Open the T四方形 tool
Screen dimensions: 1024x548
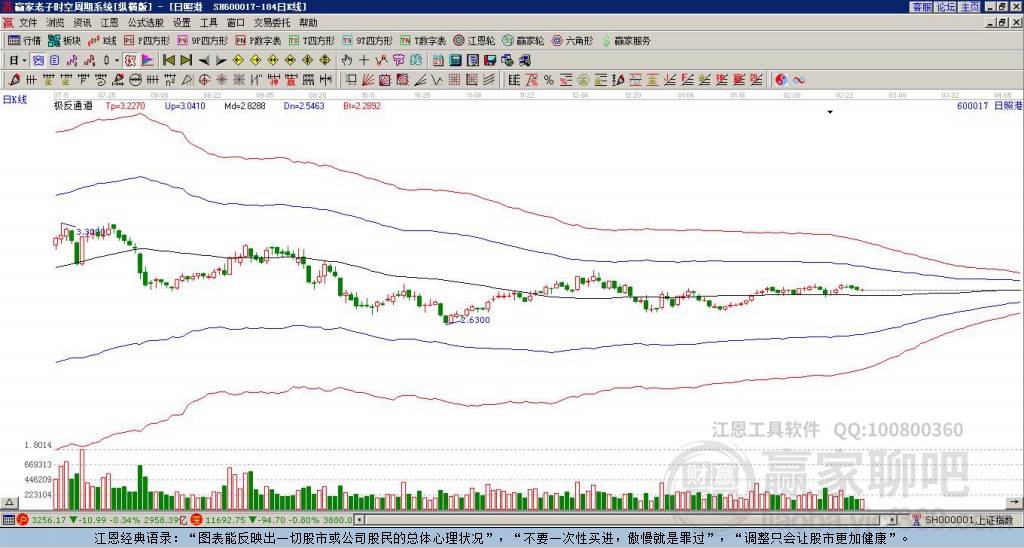click(x=312, y=40)
